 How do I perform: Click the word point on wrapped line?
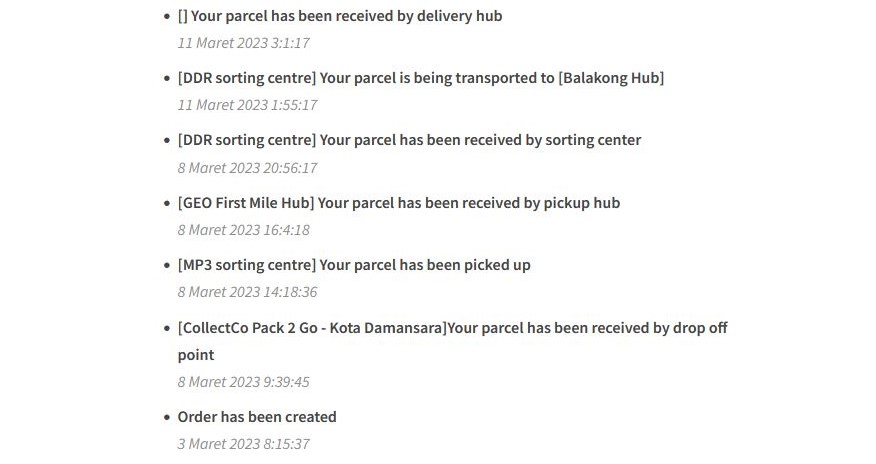(196, 355)
